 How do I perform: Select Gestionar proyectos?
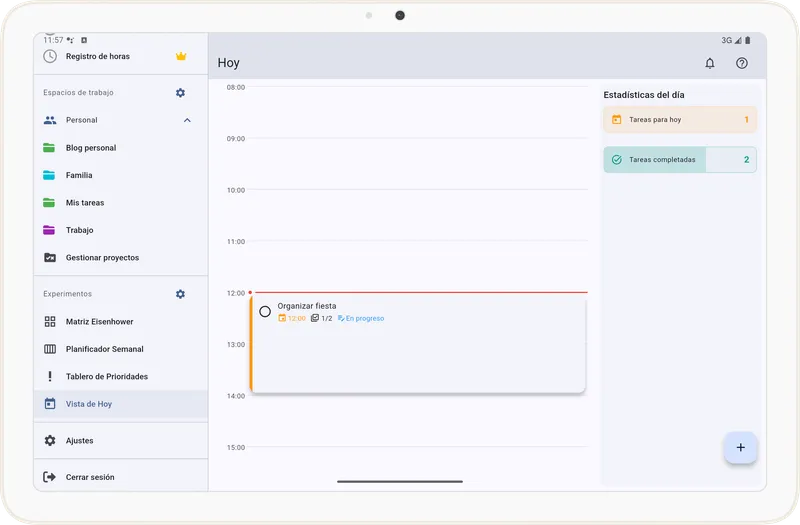[x=102, y=258]
